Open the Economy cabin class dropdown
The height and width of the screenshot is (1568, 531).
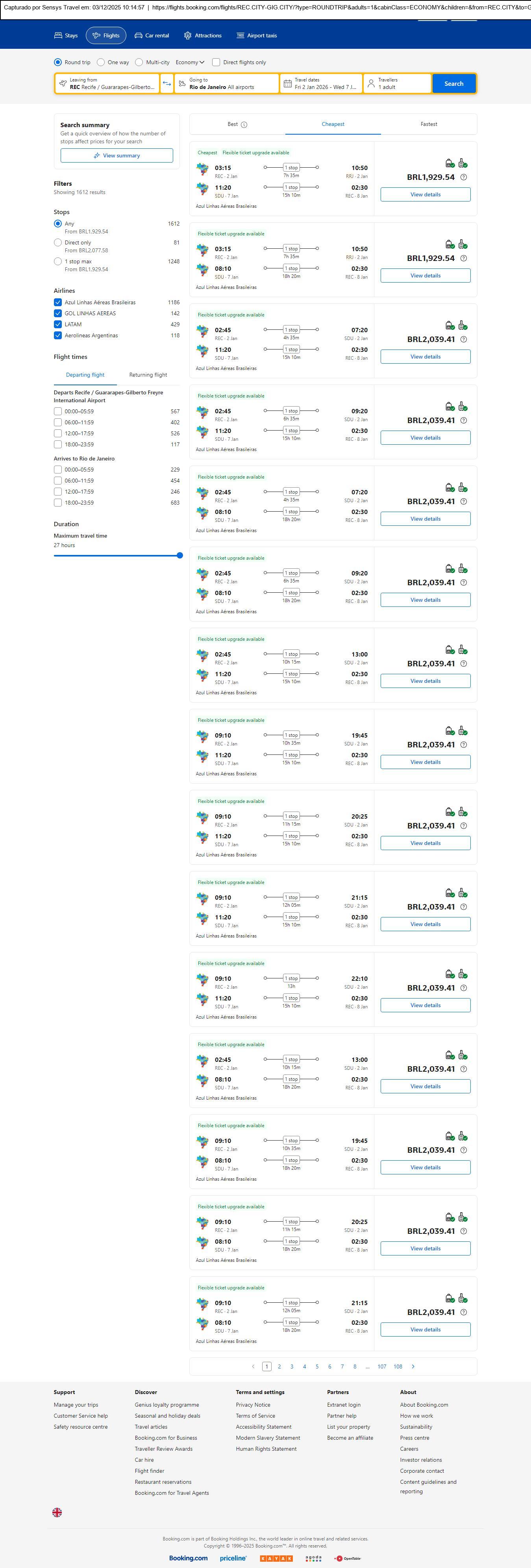pos(189,62)
